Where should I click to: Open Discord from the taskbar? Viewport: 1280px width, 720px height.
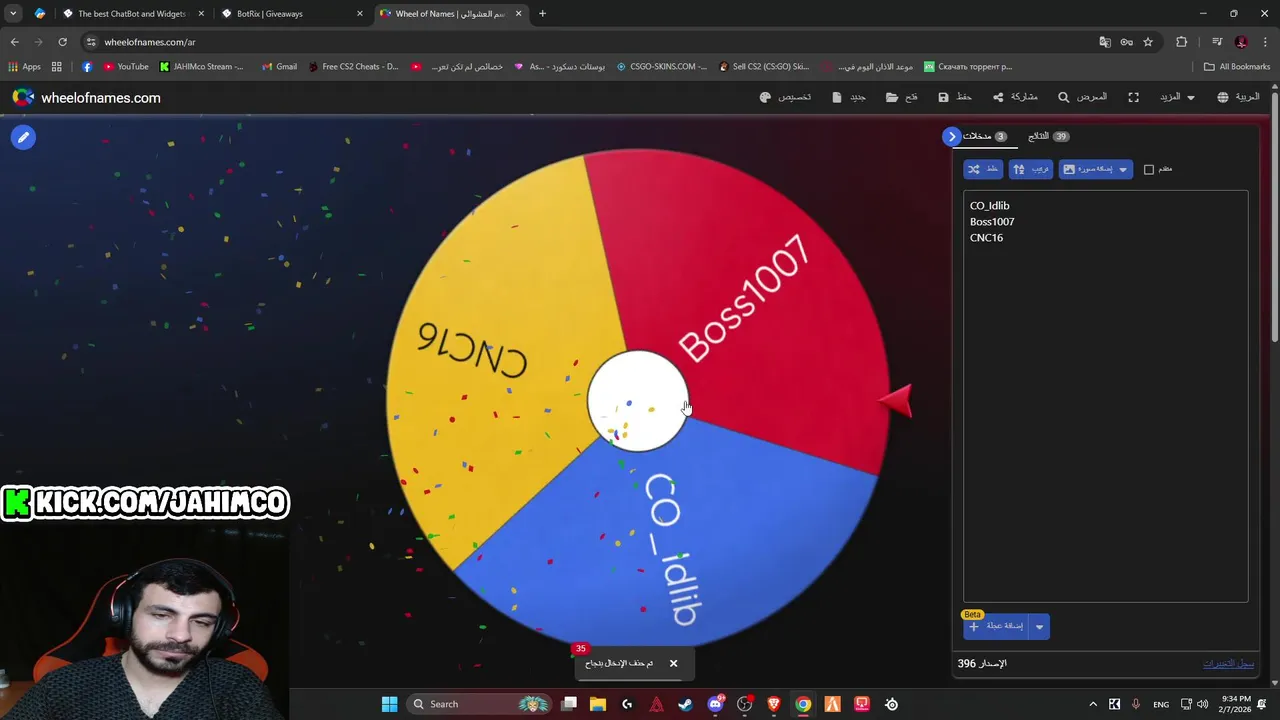click(x=715, y=704)
